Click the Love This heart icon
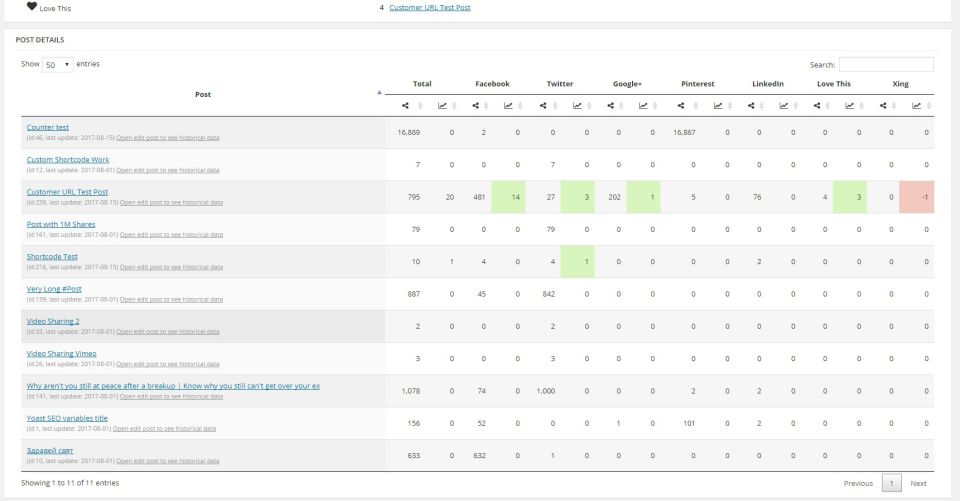 pos(31,6)
